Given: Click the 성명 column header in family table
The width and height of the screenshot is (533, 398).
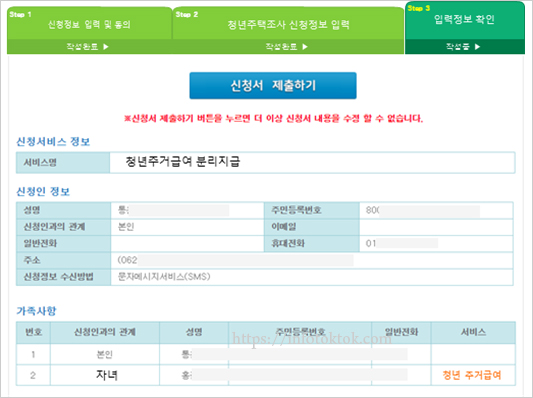Looking at the screenshot, I should click(x=194, y=332).
